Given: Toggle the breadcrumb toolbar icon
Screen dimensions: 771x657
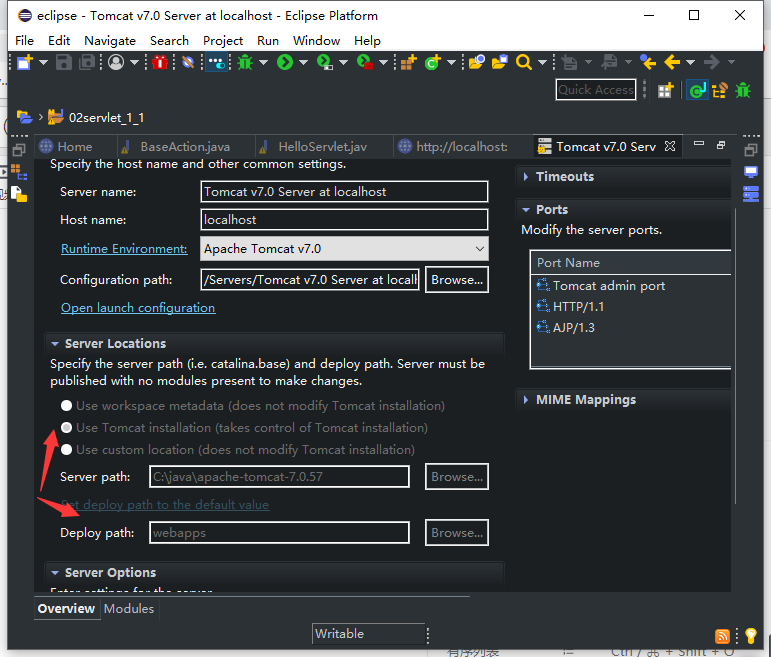Looking at the screenshot, I should 216,62.
